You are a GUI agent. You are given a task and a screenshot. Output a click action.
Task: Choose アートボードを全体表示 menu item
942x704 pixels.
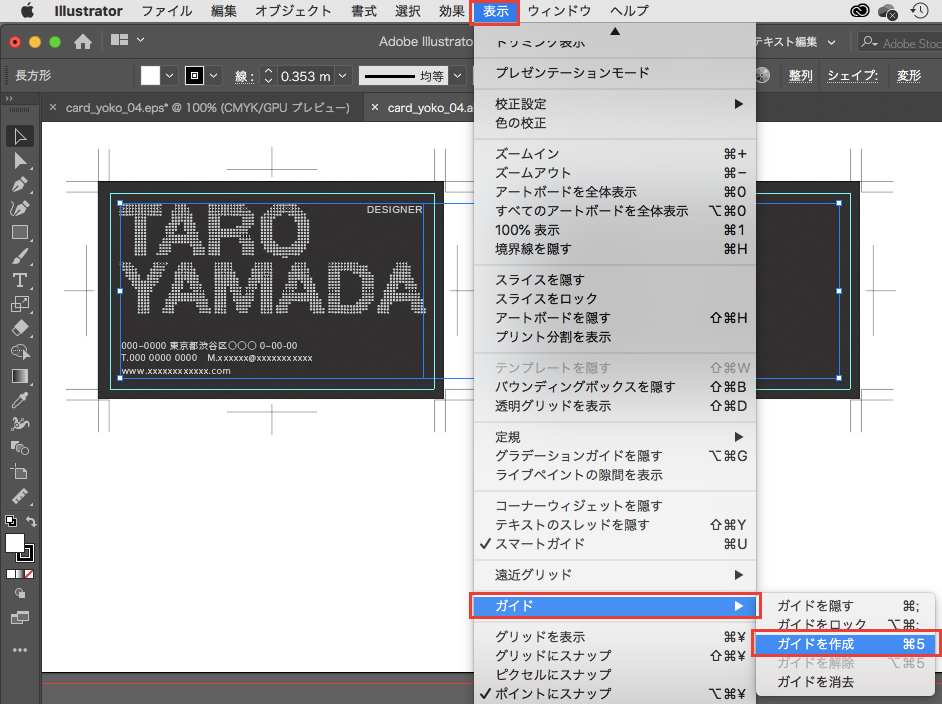pyautogui.click(x=565, y=192)
